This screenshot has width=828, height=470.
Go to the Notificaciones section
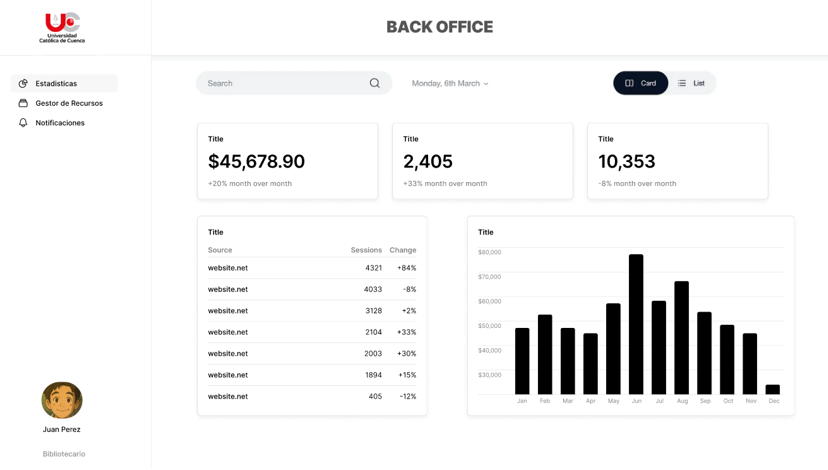click(x=64, y=123)
